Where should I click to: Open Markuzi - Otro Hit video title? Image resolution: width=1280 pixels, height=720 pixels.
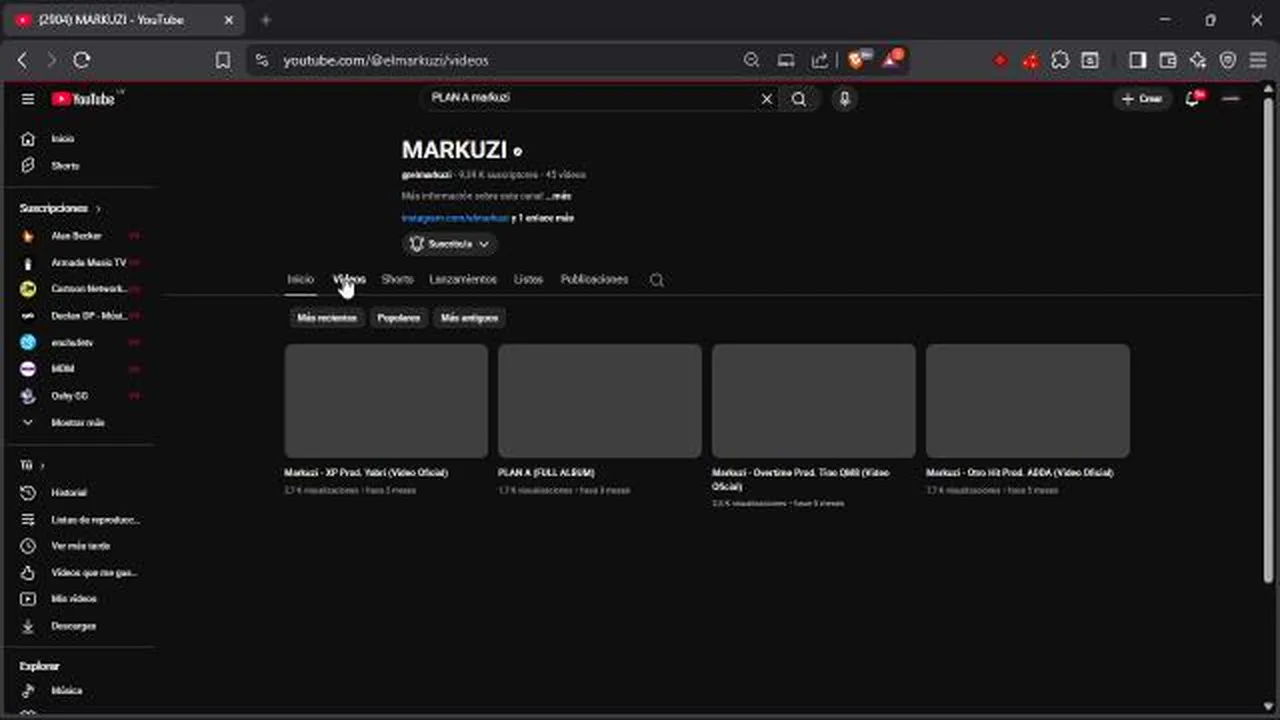1019,473
